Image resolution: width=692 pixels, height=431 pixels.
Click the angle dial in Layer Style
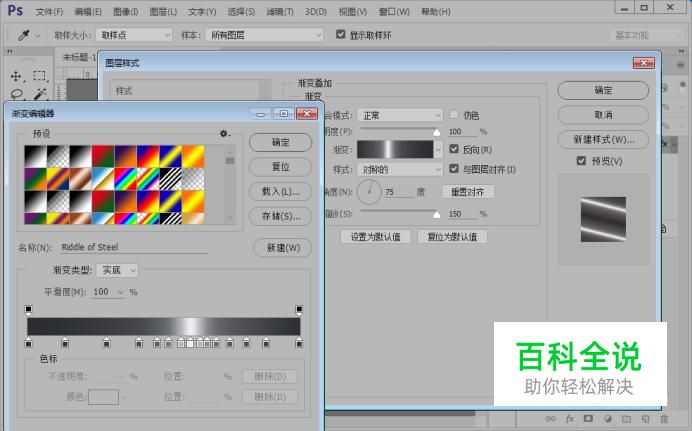(369, 191)
